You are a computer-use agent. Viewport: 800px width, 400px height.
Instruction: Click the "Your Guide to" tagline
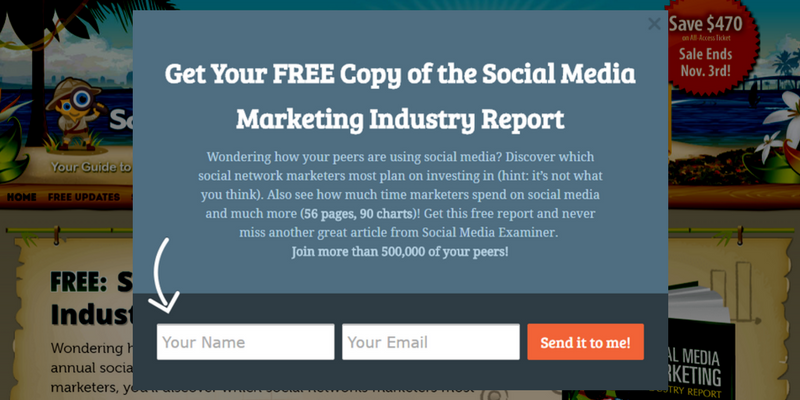click(x=90, y=168)
